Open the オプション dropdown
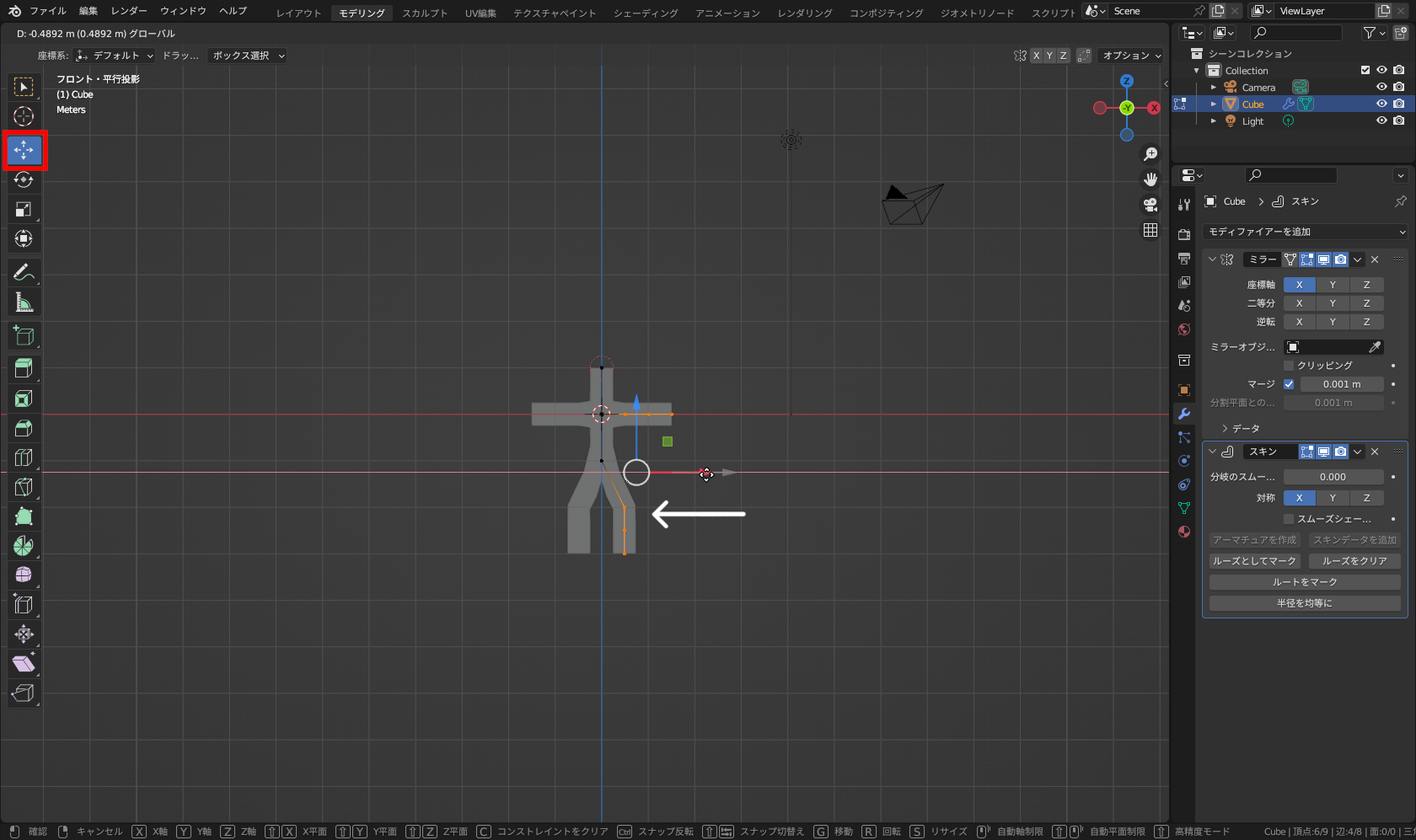The width and height of the screenshot is (1416, 840). pyautogui.click(x=1132, y=56)
